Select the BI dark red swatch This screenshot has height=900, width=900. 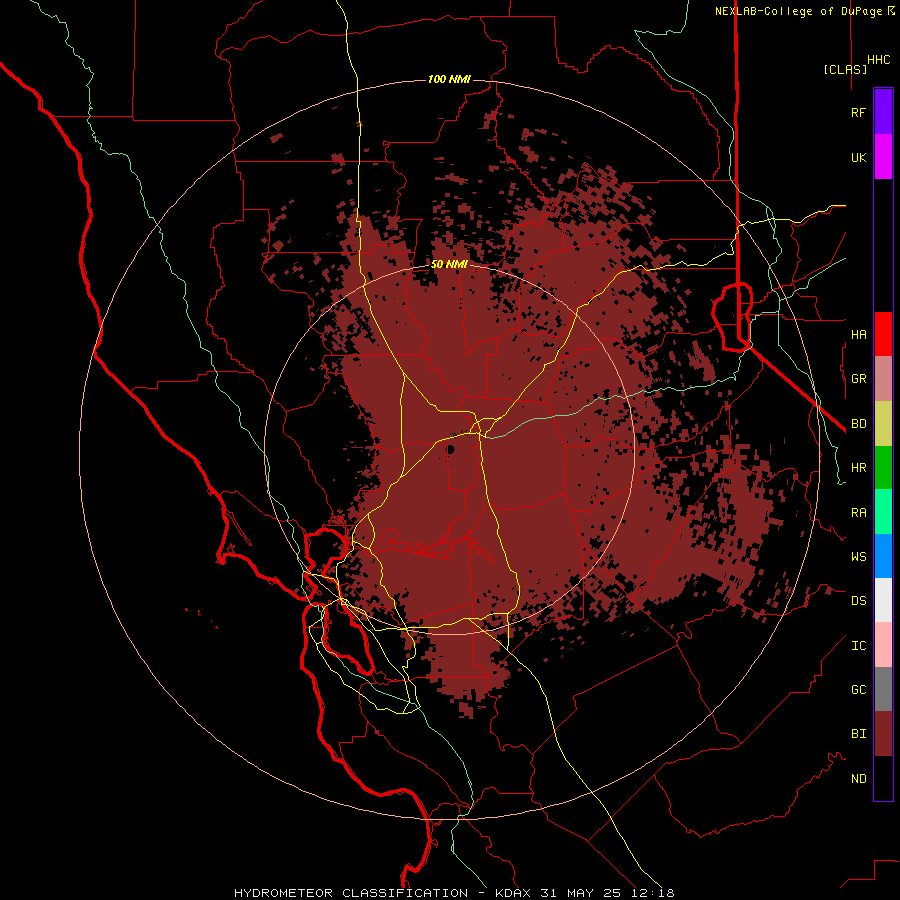coord(883,734)
